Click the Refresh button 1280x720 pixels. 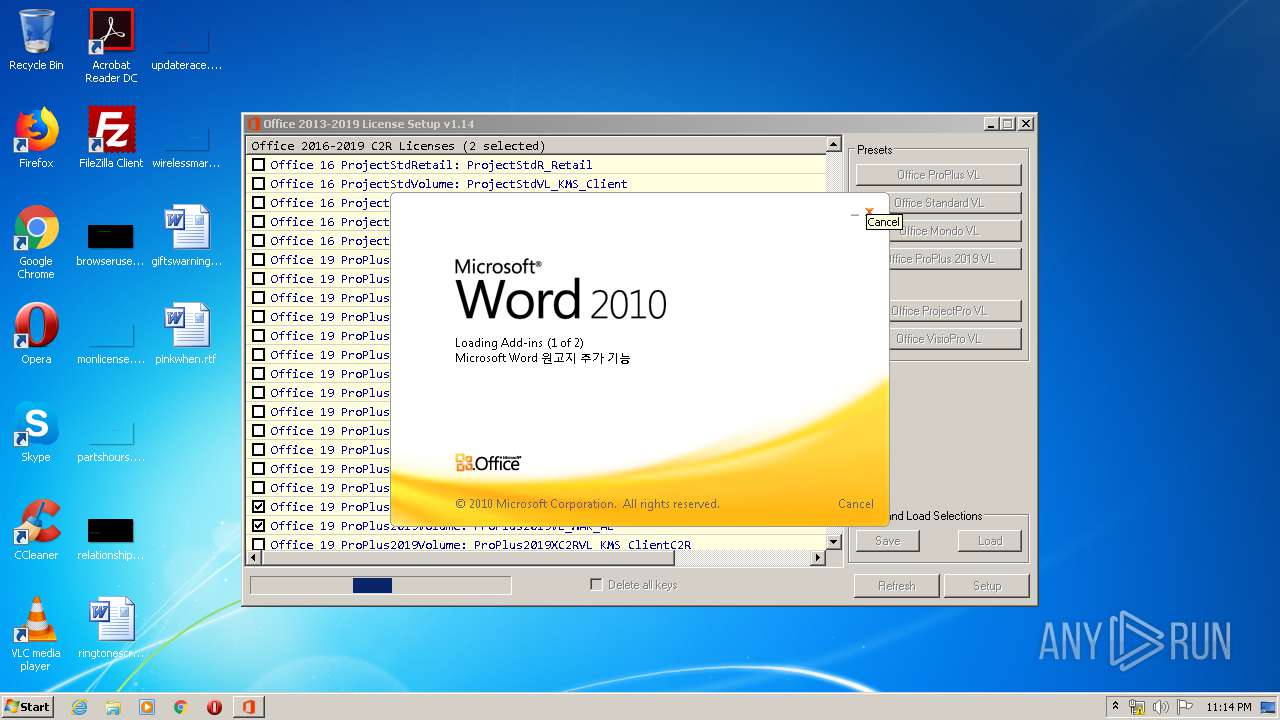(897, 586)
